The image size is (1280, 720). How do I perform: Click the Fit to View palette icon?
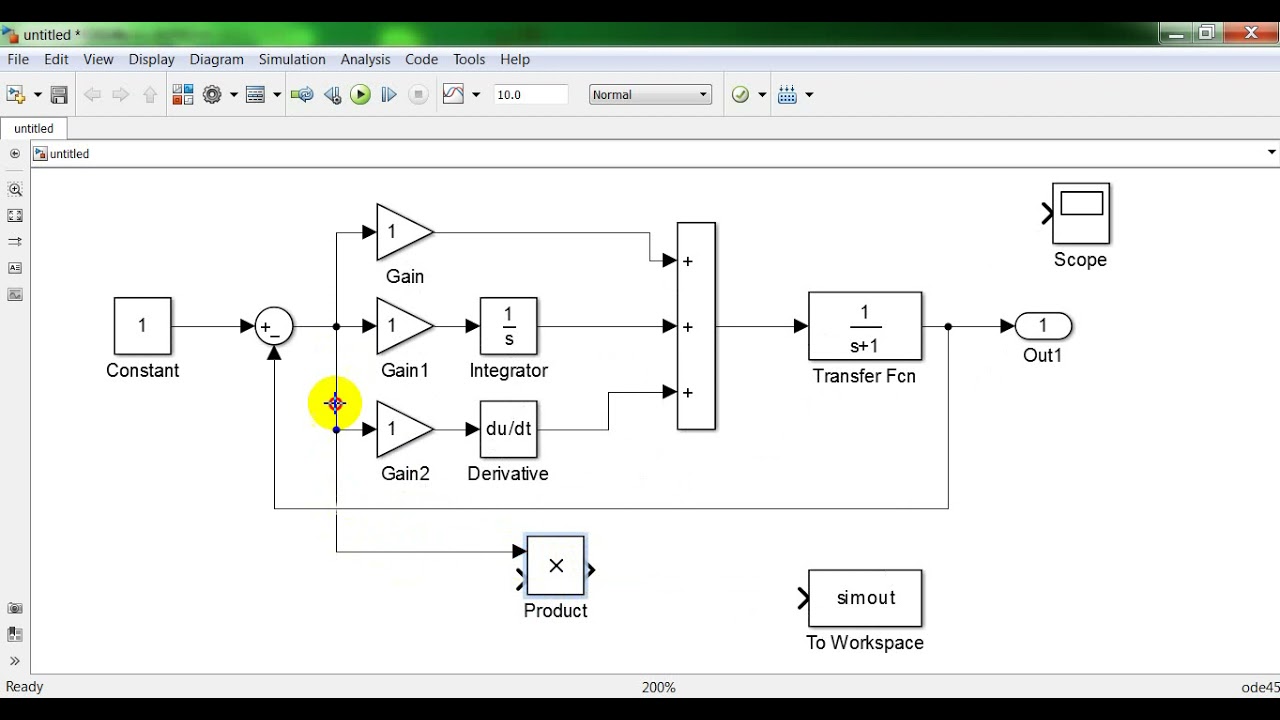pyautogui.click(x=15, y=215)
